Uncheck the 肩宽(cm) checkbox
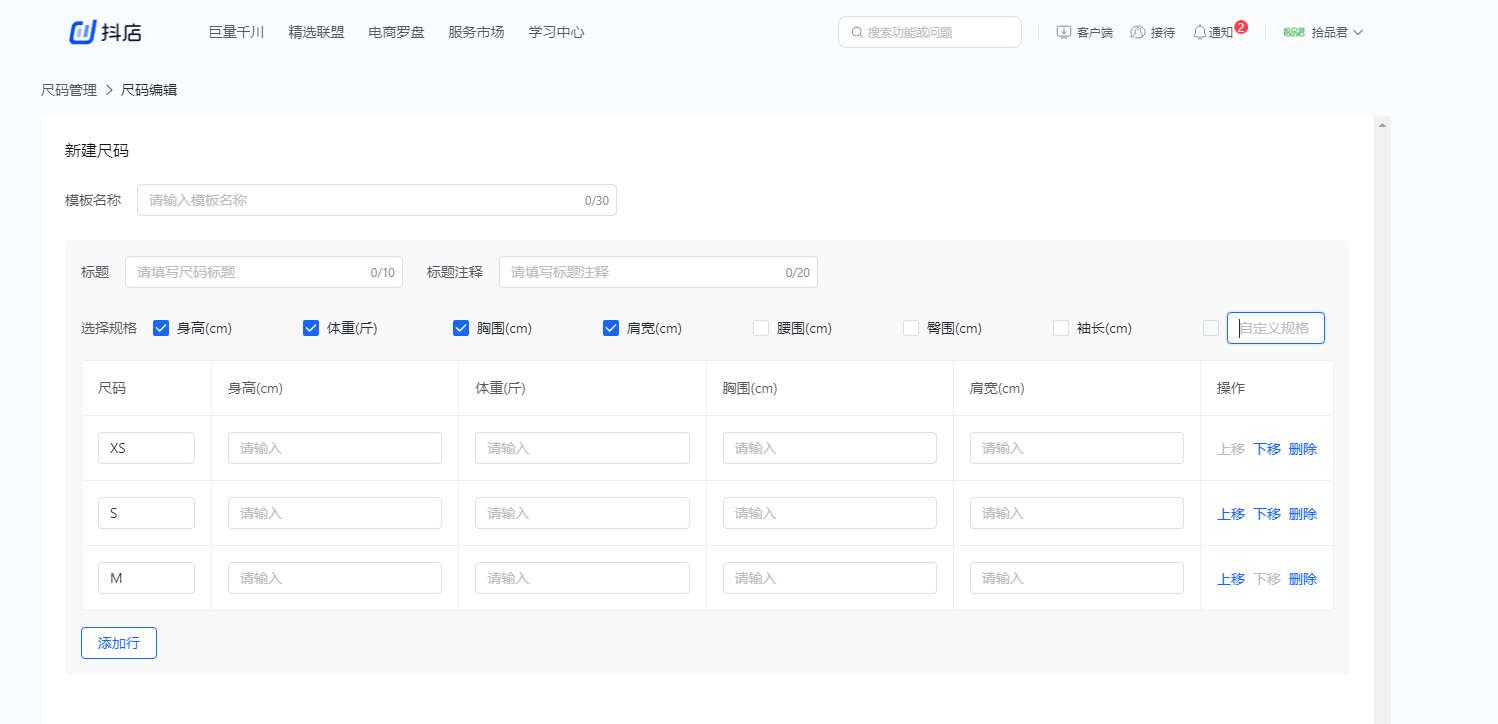Image resolution: width=1498 pixels, height=724 pixels. (611, 328)
